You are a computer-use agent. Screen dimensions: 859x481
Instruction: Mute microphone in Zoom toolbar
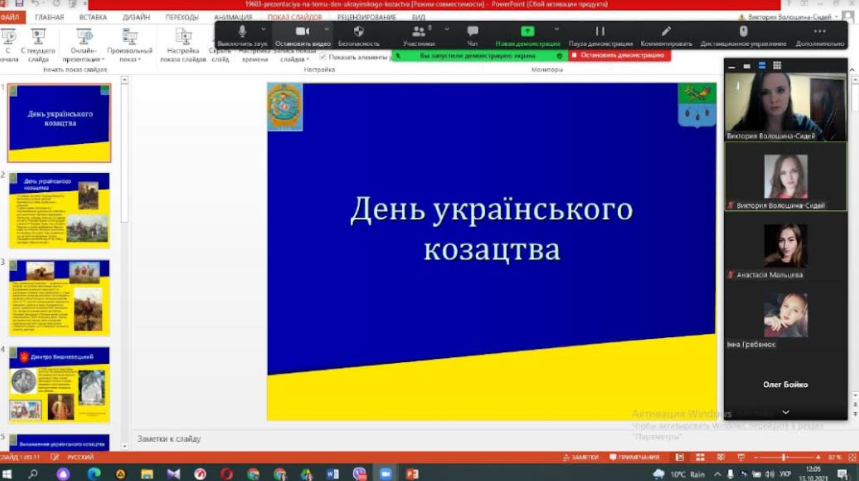click(241, 33)
